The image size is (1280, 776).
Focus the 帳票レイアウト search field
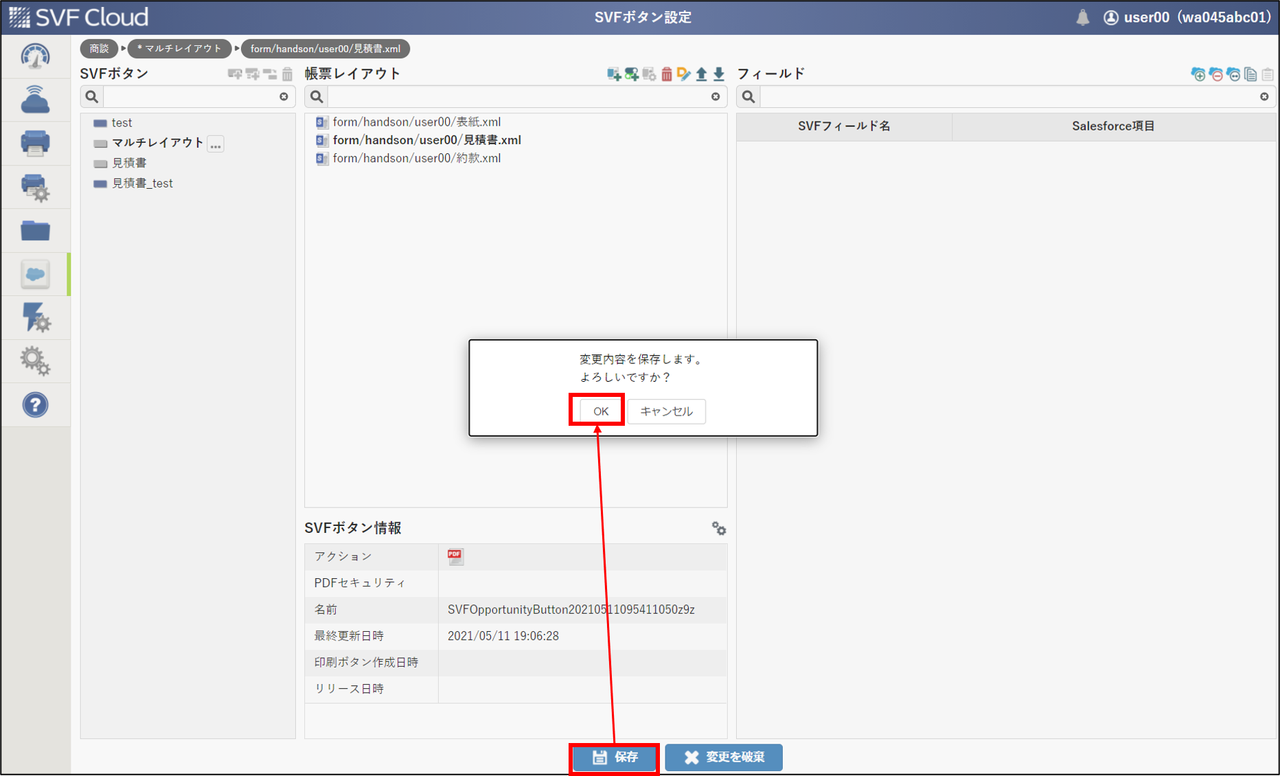[x=517, y=97]
